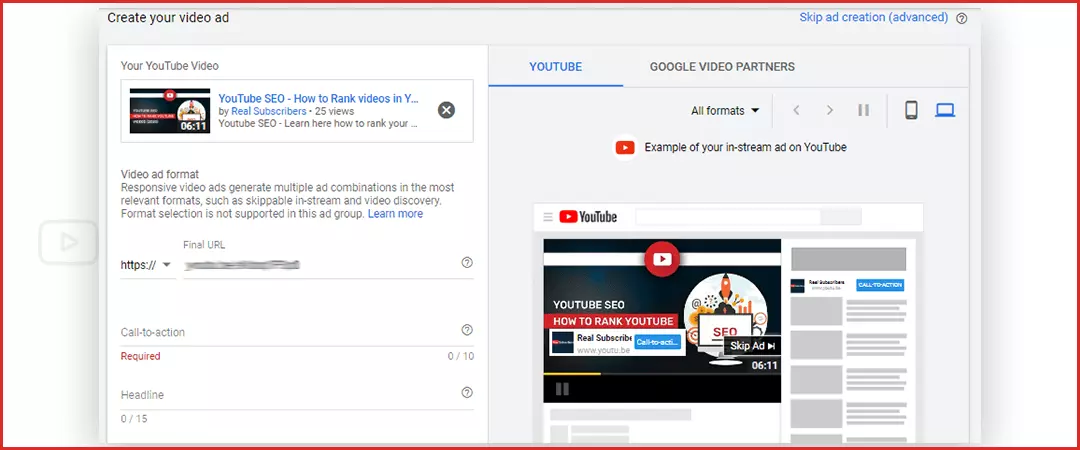
Task: Open help icon for Headline
Action: point(467,393)
